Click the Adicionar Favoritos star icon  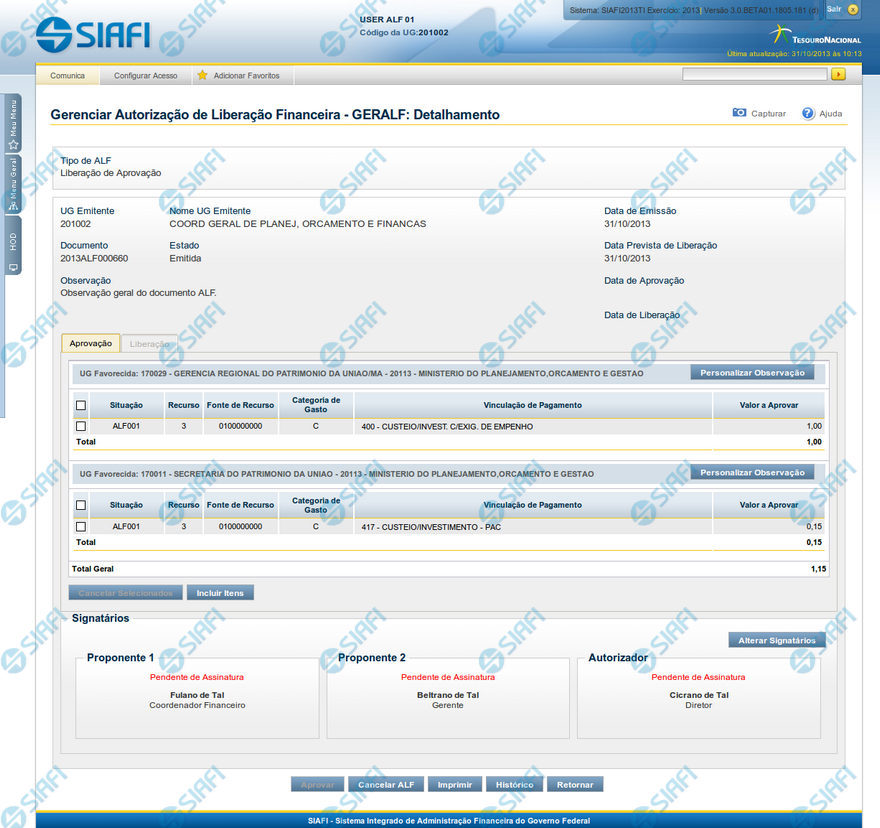tap(202, 76)
